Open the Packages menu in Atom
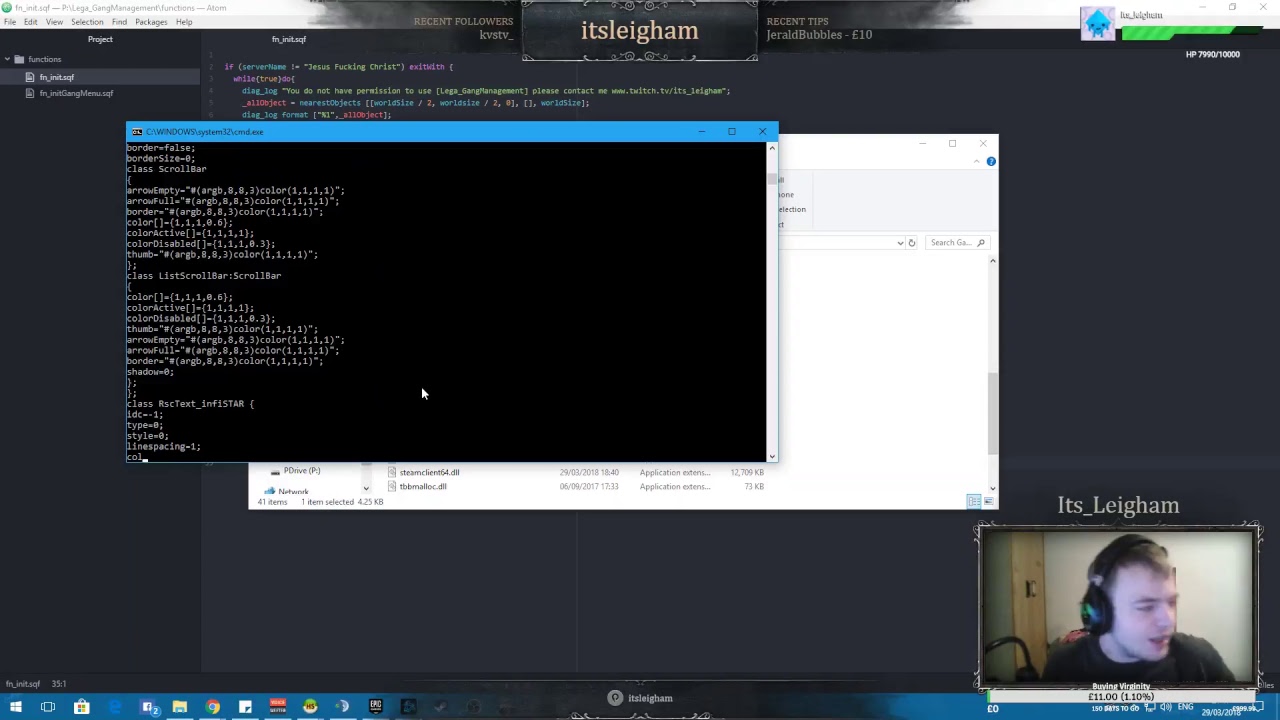This screenshot has height=720, width=1280. point(151,22)
